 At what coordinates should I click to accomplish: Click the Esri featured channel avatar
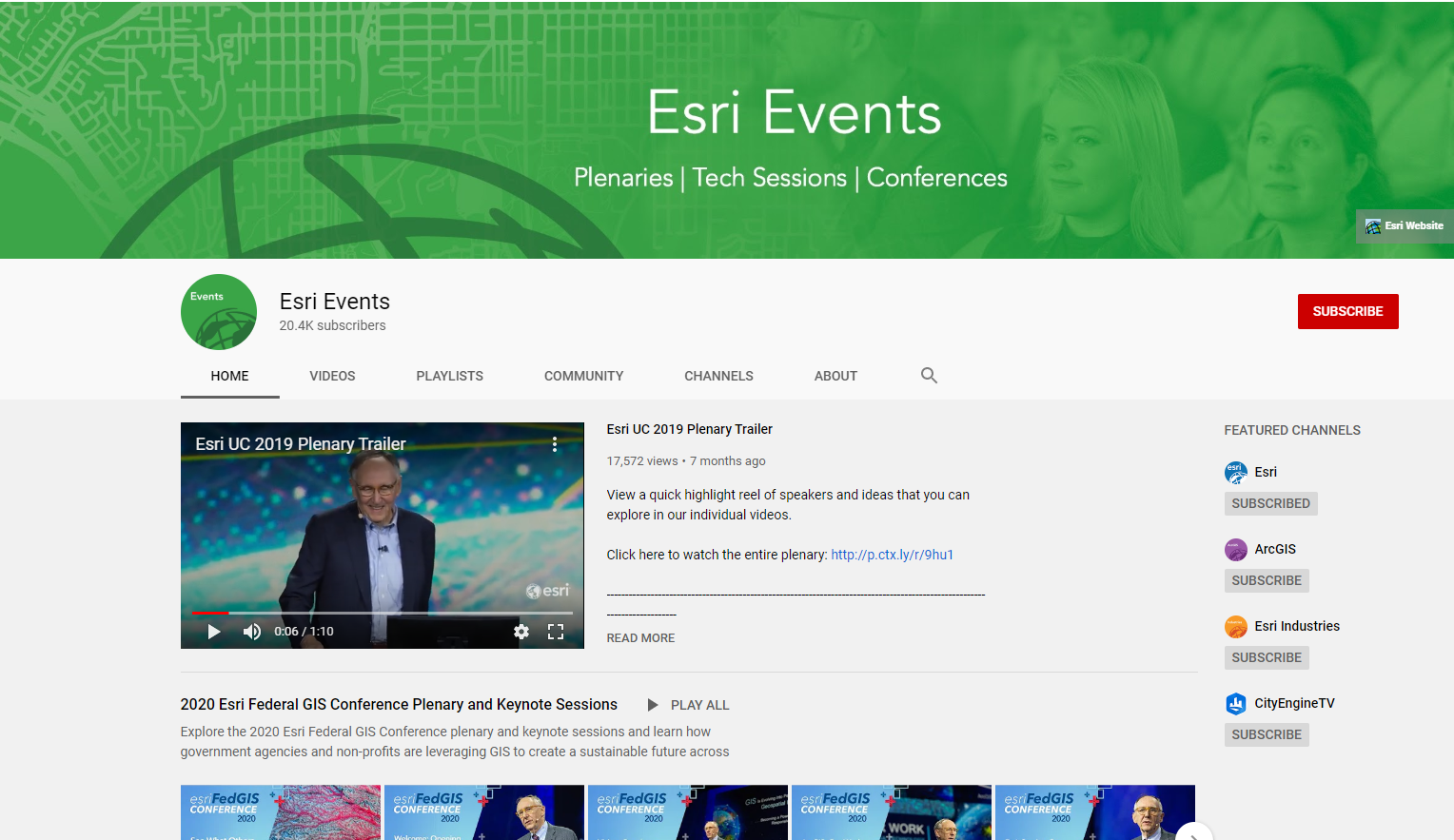point(1236,472)
